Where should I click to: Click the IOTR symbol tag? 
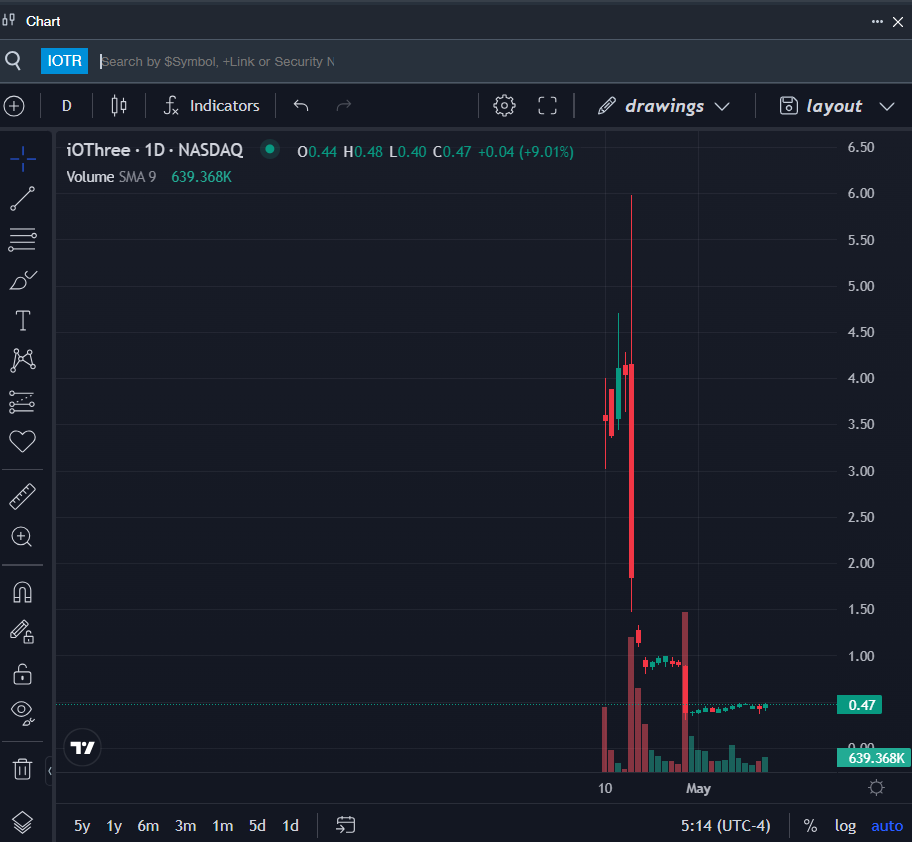coord(64,61)
